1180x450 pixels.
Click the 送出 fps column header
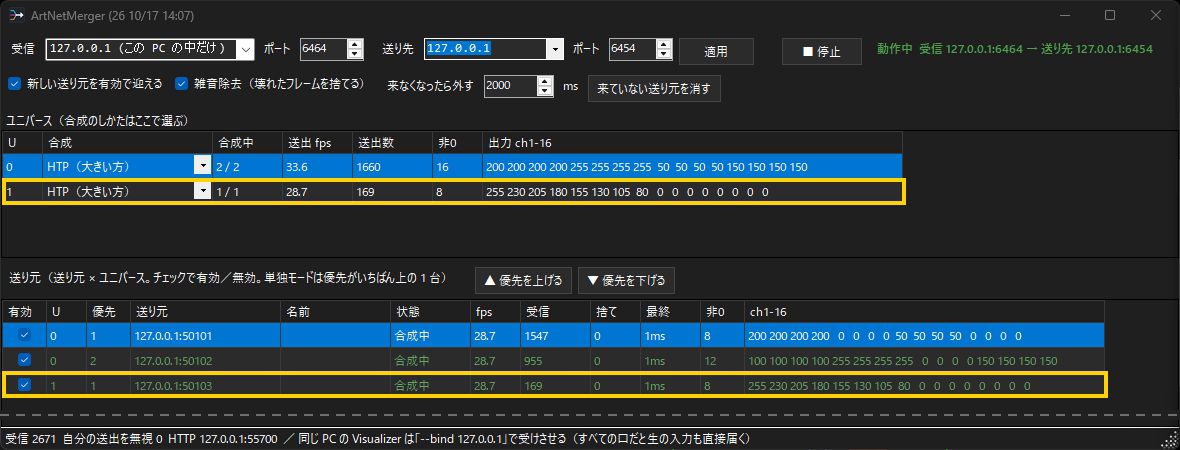[x=317, y=142]
